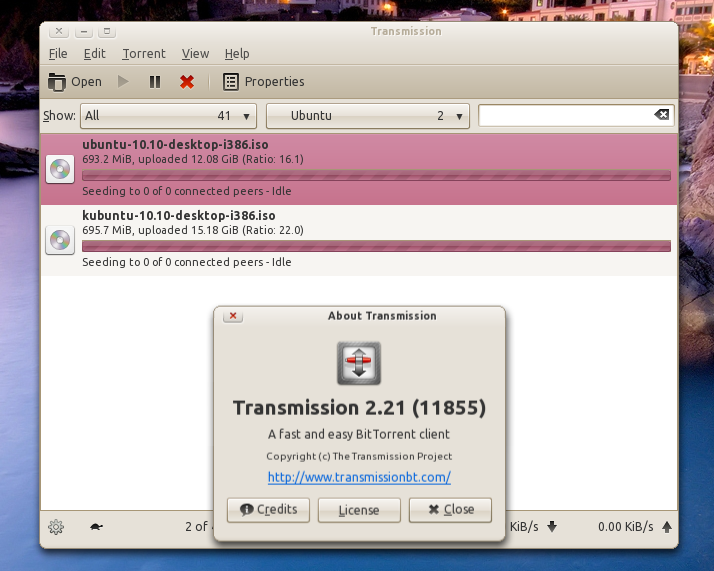Click Transmission 2.21 version text
714x571 pixels.
(359, 408)
